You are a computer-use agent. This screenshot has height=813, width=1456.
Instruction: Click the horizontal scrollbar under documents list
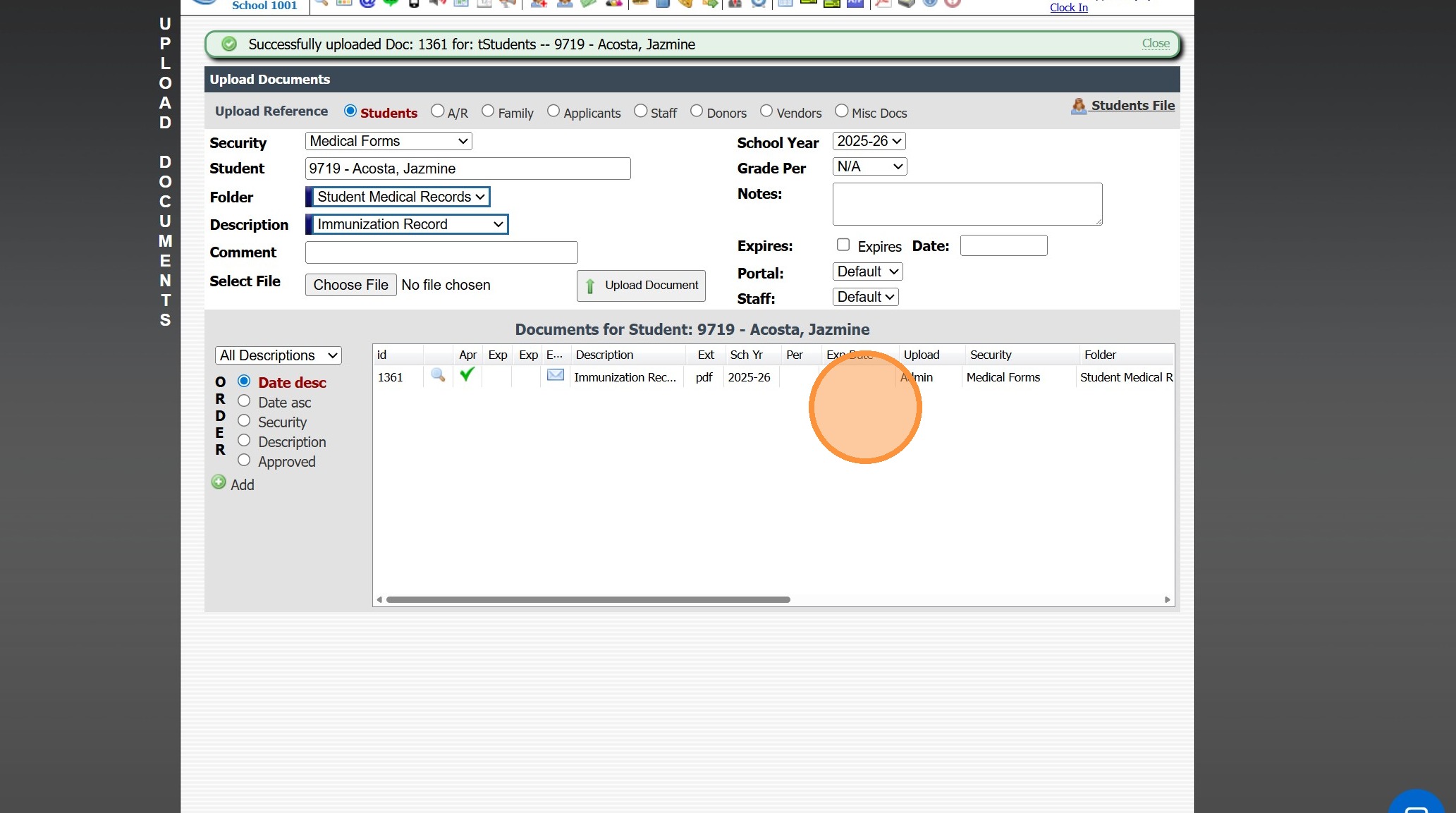click(x=587, y=600)
